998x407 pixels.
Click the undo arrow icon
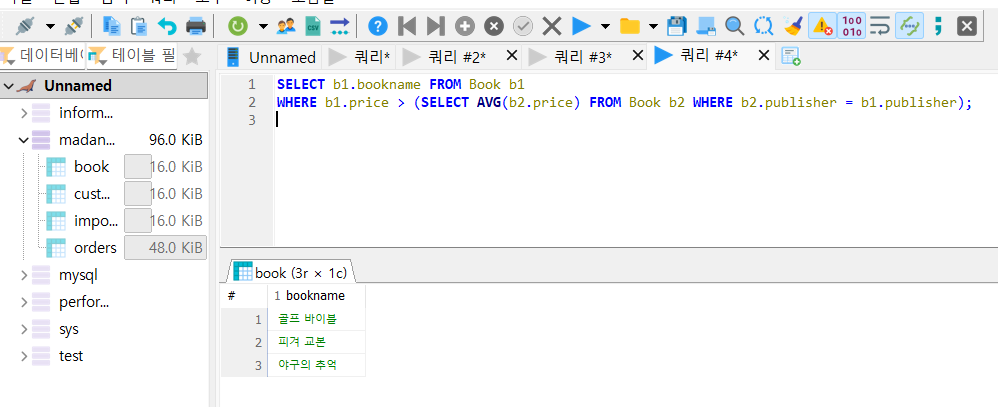167,26
